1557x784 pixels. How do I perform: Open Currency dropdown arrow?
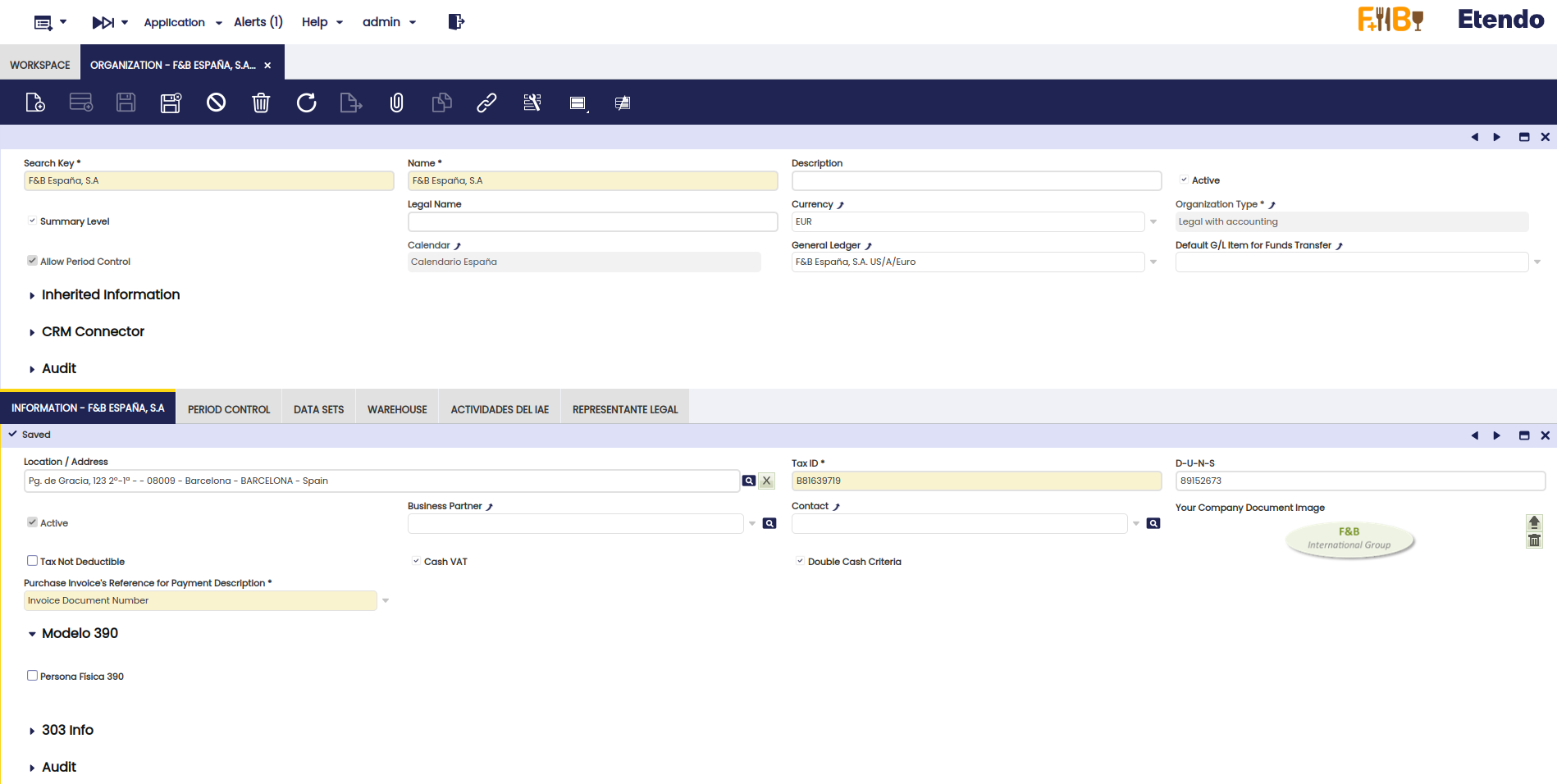coord(1153,221)
